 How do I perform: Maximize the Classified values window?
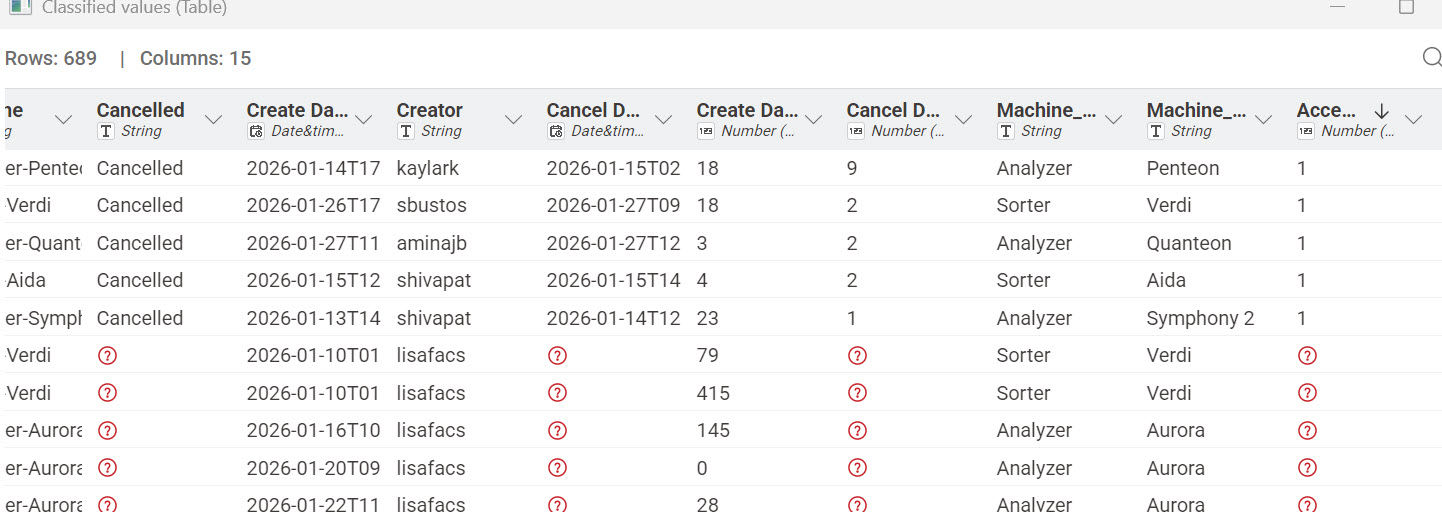[x=1406, y=7]
